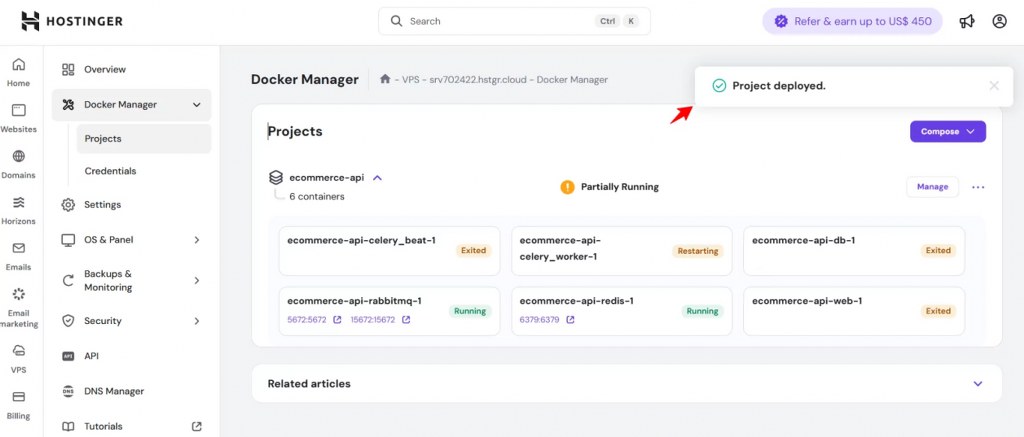The height and width of the screenshot is (437, 1024).
Task: Expand Backups & Monitoring menu
Action: 197,280
